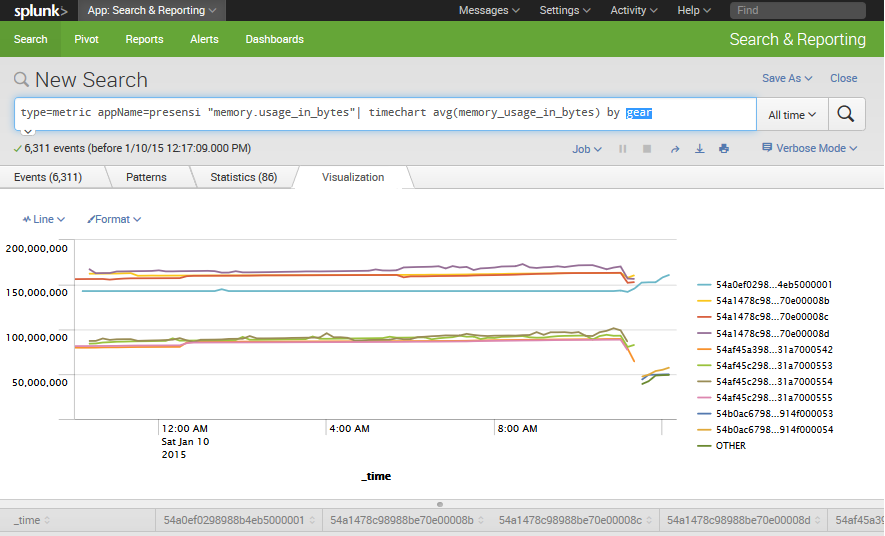Stop the search job
This screenshot has width=885, height=536.
coord(647,149)
